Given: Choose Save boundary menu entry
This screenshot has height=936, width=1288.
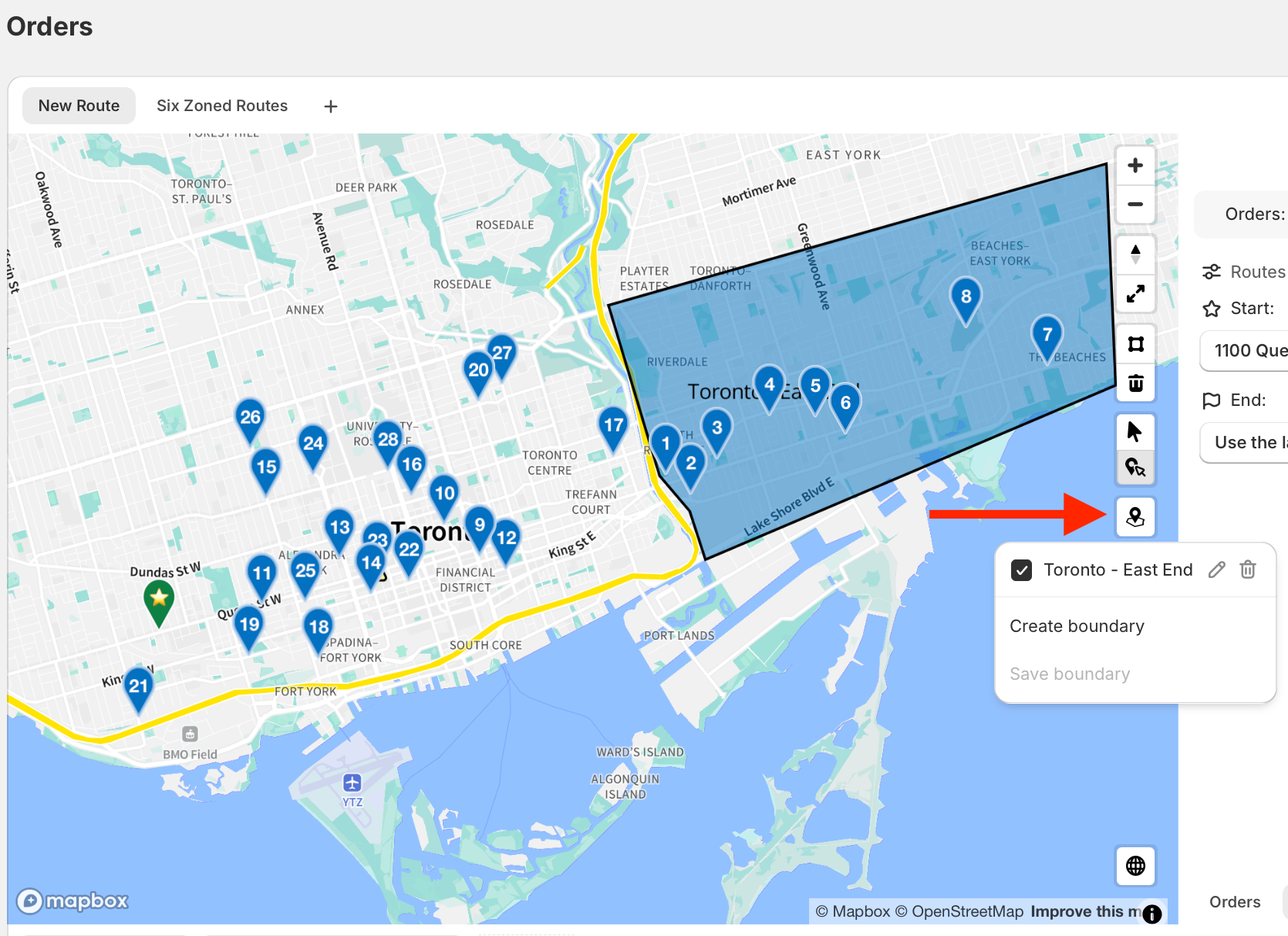Looking at the screenshot, I should pyautogui.click(x=1070, y=674).
